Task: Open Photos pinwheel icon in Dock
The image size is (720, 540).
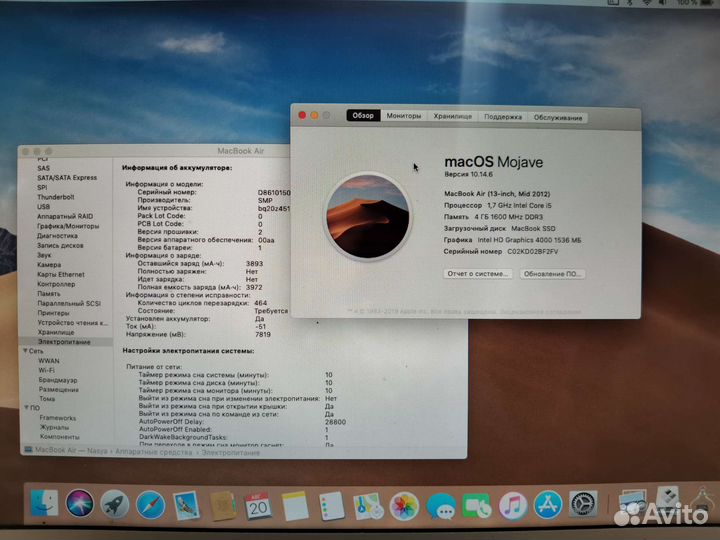Action: 404,506
